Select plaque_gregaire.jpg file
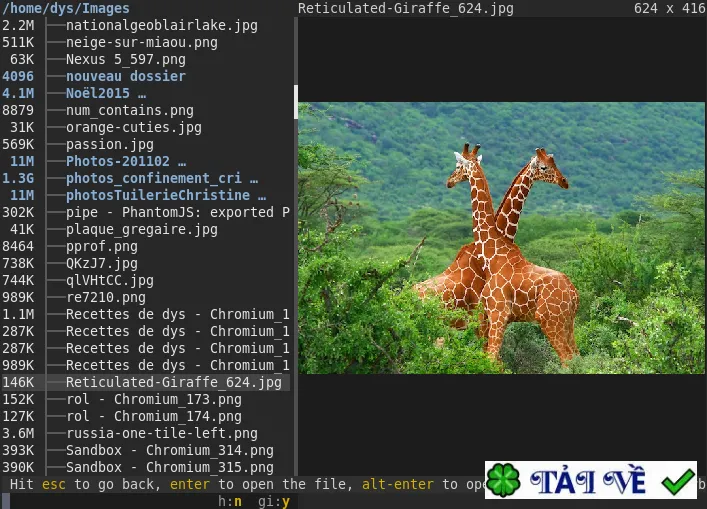Viewport: 707px width, 509px height. tap(142, 229)
